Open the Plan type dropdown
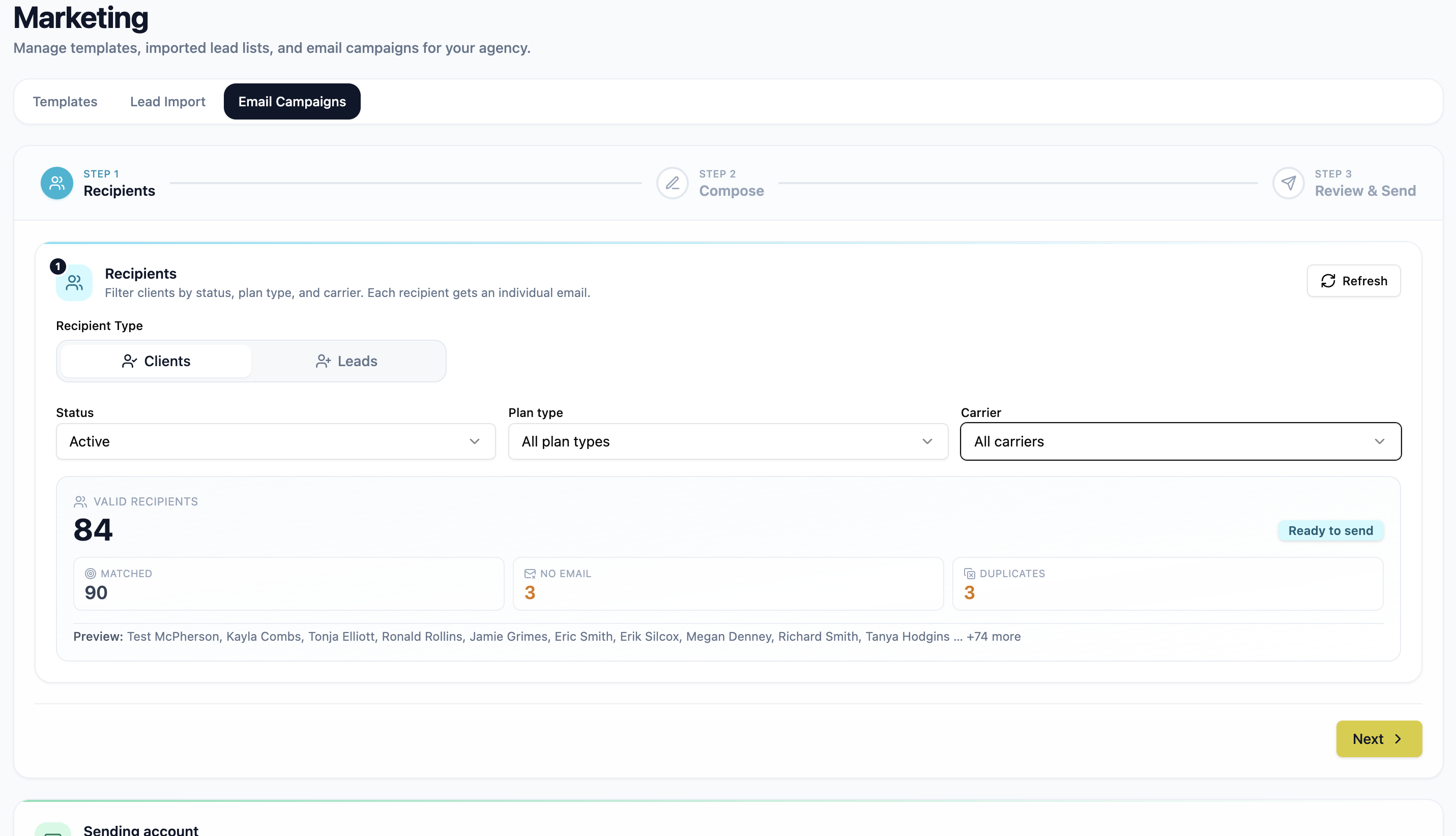1456x836 pixels. [x=727, y=441]
